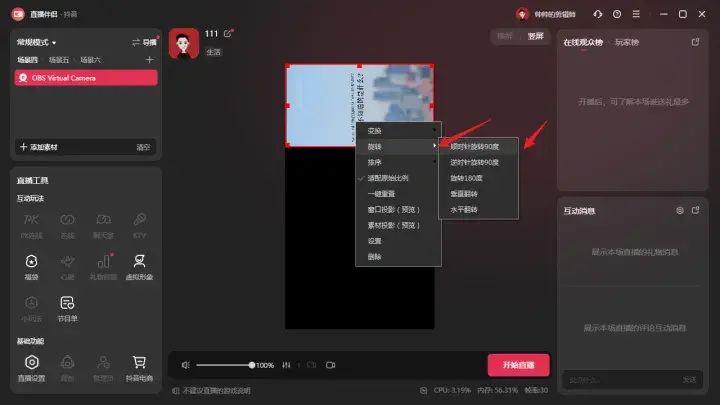The image size is (720, 405).
Task: Open 直播设置 live settings
Action: click(x=31, y=368)
